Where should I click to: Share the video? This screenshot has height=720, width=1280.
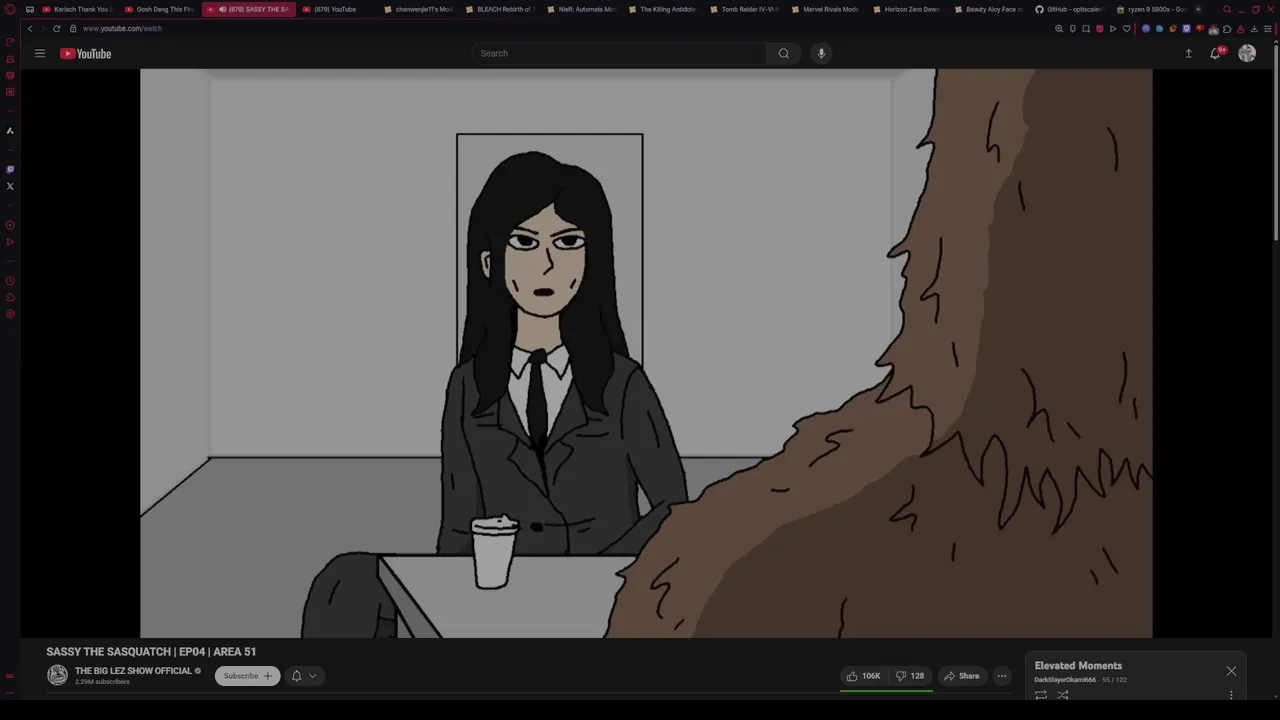coord(961,676)
